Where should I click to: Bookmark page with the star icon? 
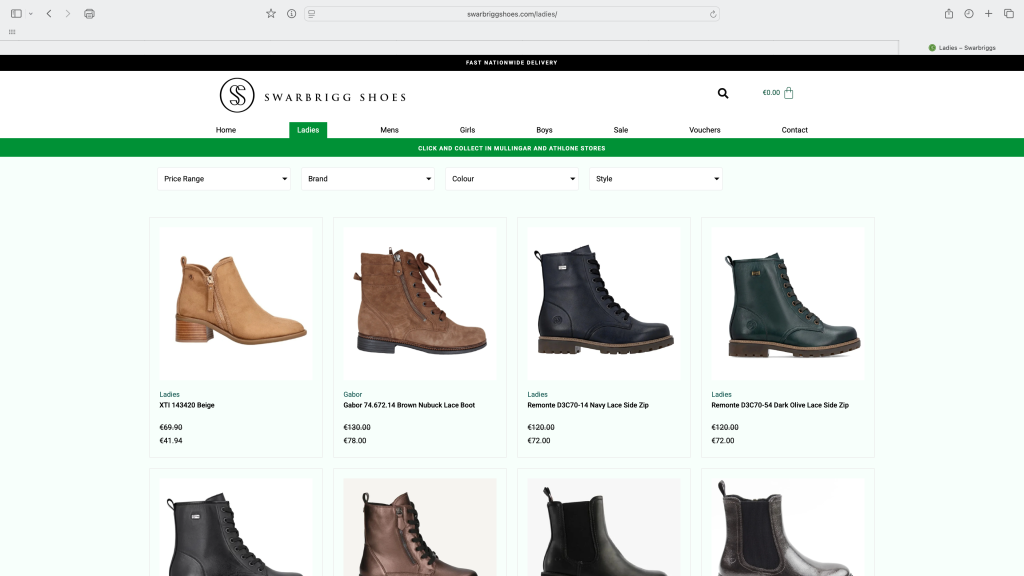tap(271, 14)
